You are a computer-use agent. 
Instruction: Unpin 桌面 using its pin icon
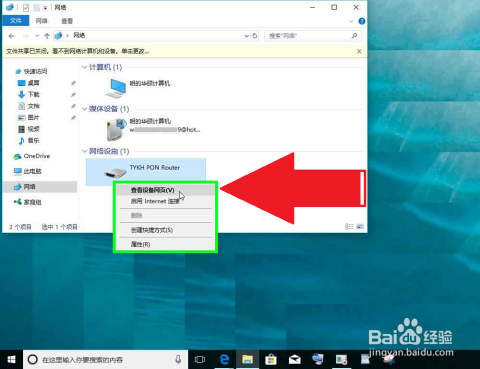tap(73, 83)
